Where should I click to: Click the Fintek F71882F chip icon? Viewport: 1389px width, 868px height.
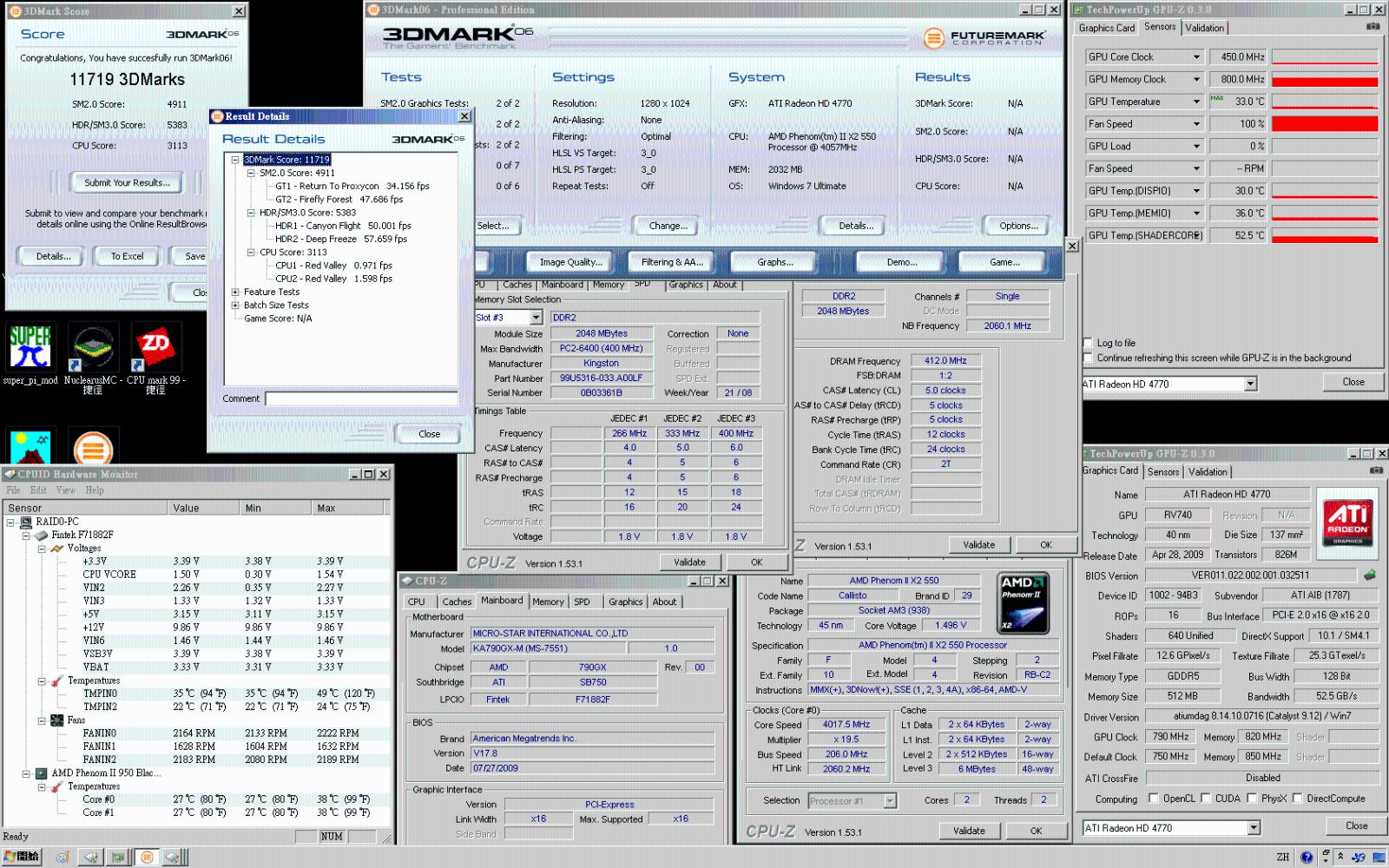coord(41,536)
